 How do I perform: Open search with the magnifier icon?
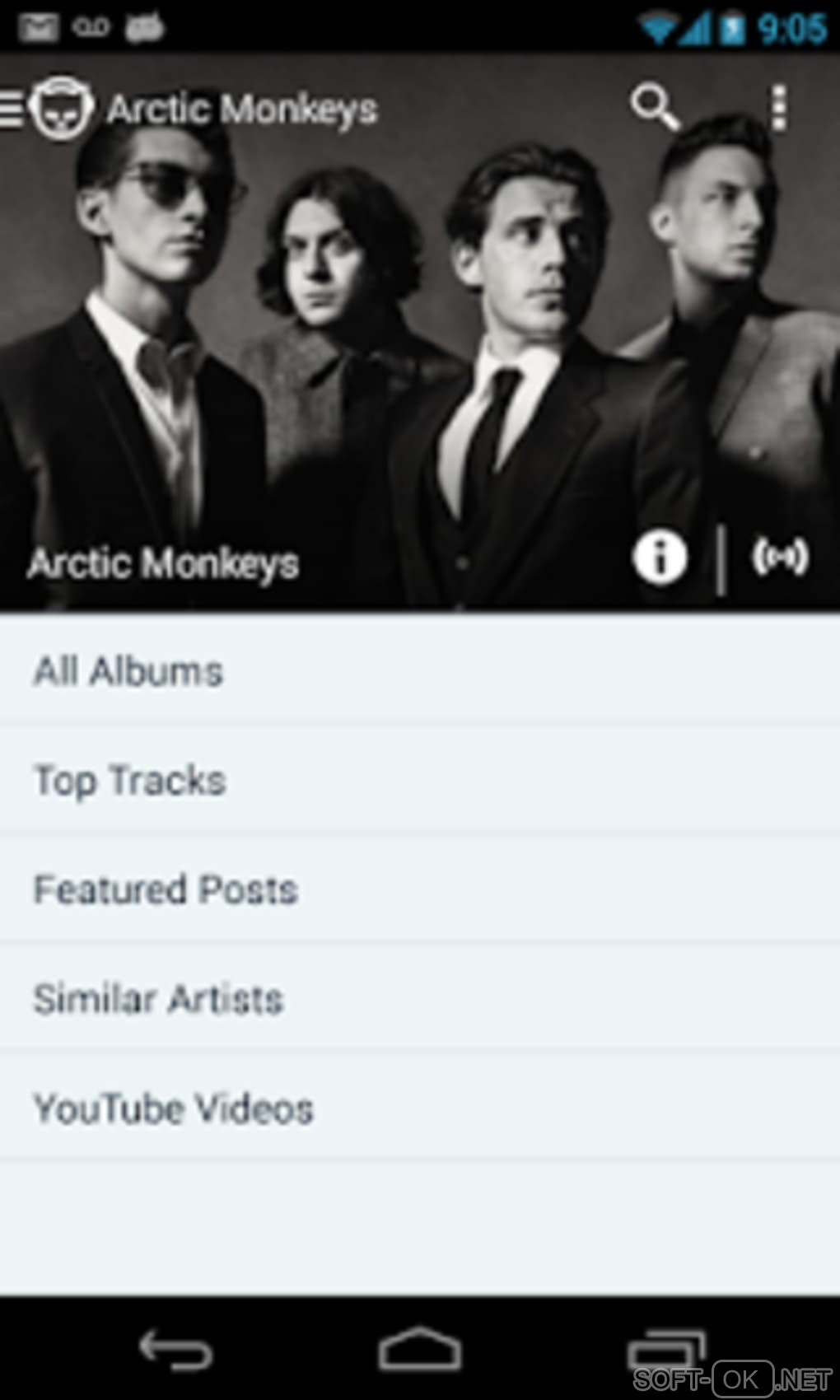[655, 107]
